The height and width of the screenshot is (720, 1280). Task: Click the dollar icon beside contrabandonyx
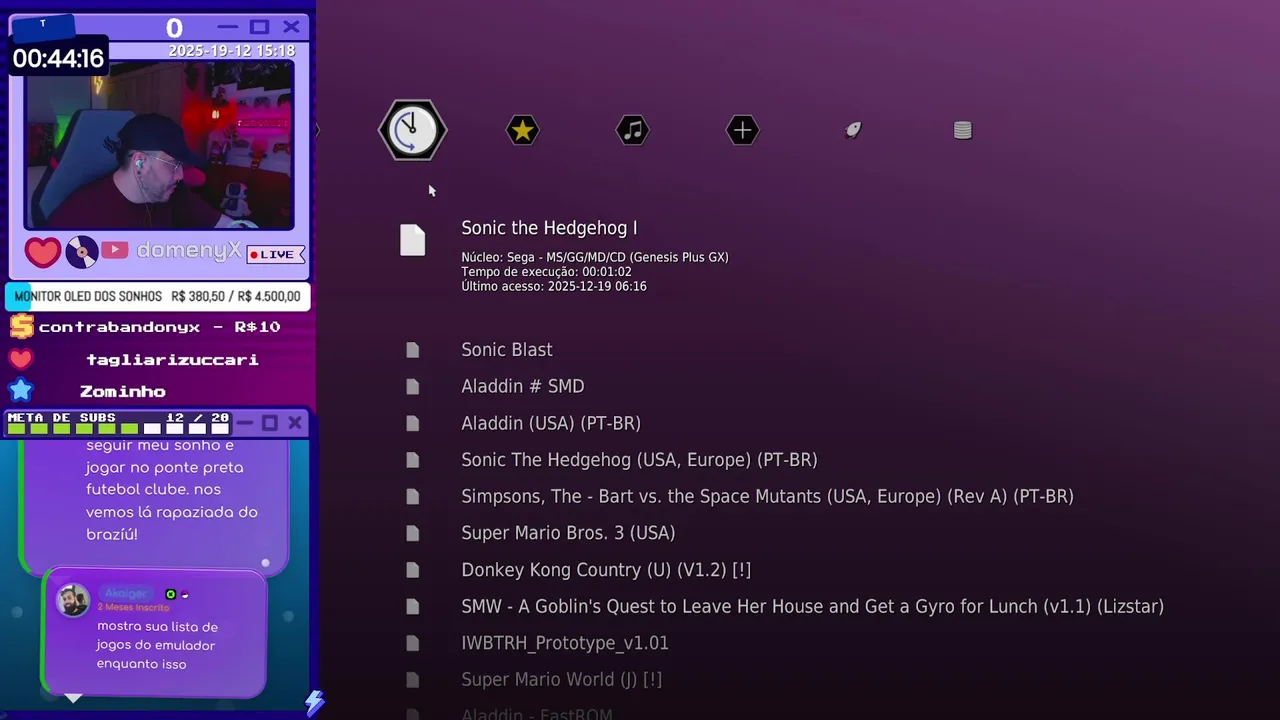click(21, 327)
